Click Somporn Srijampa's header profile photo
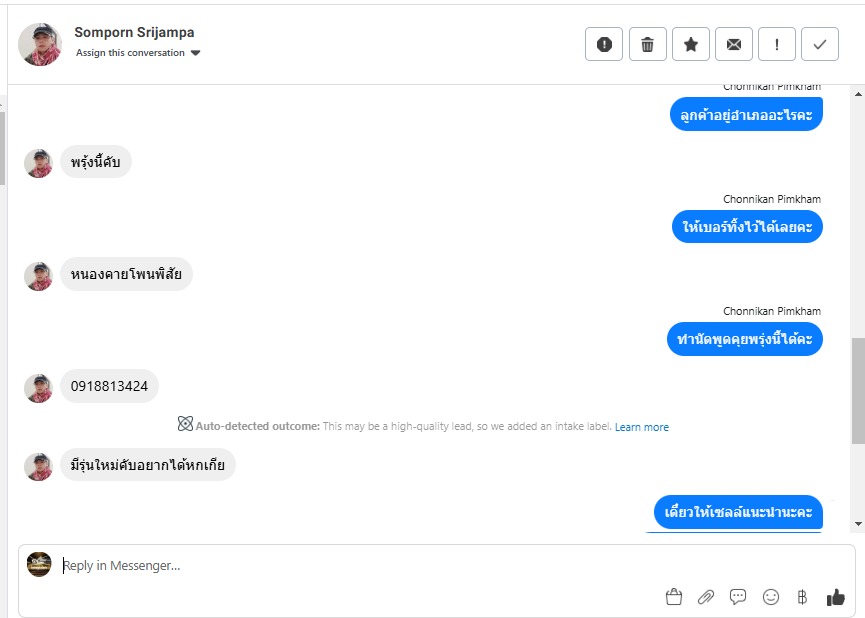The image size is (865, 618). 40,44
